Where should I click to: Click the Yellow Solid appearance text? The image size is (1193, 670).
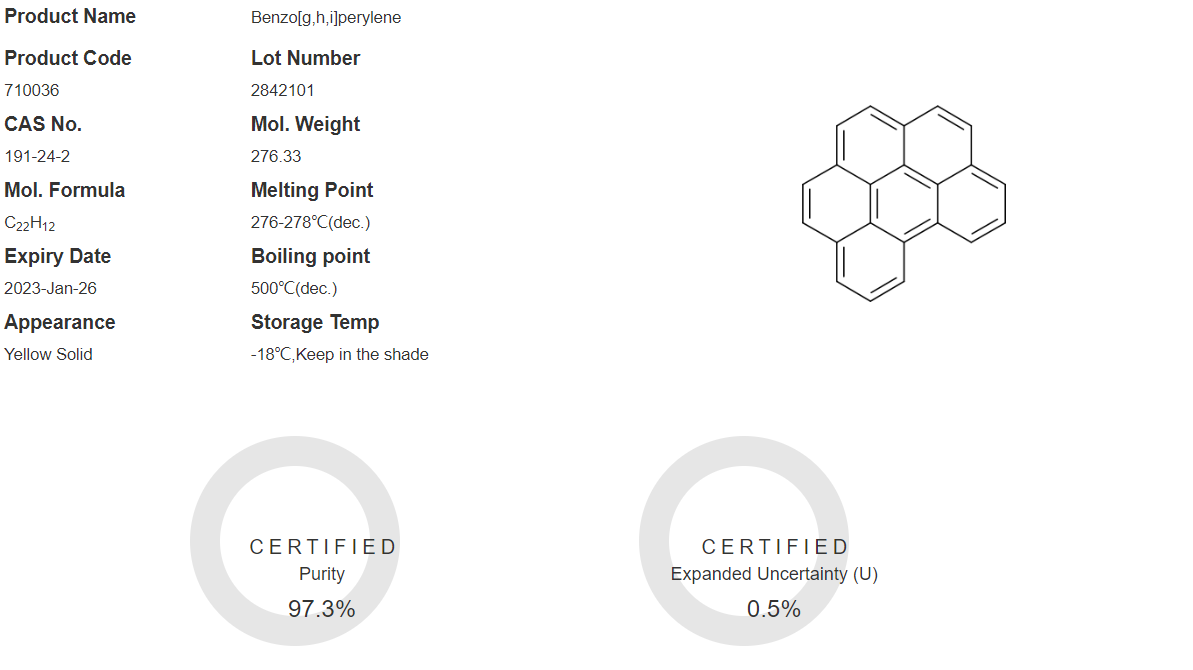(48, 354)
